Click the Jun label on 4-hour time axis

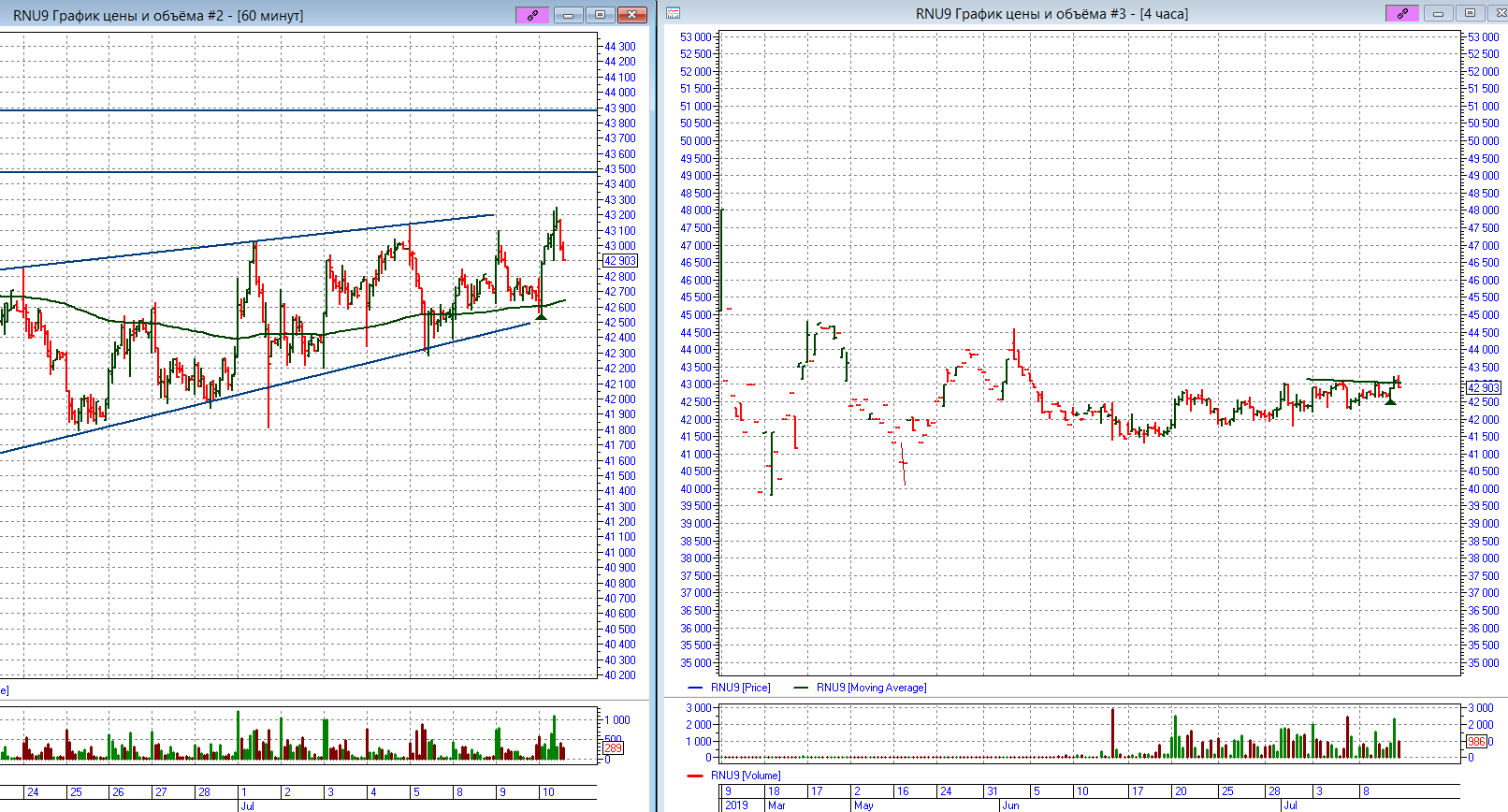click(x=1010, y=805)
